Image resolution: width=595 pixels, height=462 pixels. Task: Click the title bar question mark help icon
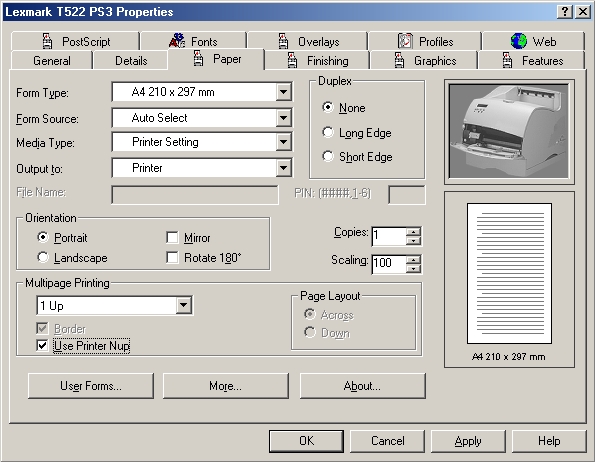click(x=565, y=12)
